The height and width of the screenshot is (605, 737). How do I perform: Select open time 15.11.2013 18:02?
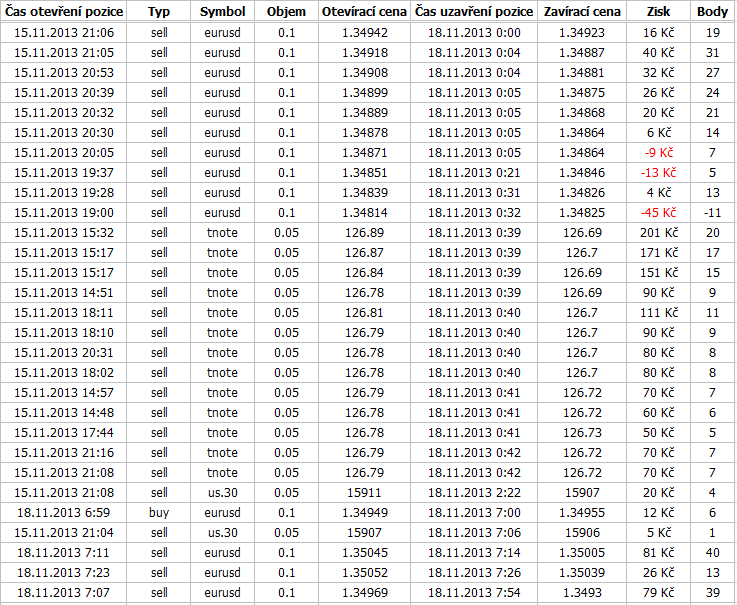(x=64, y=373)
